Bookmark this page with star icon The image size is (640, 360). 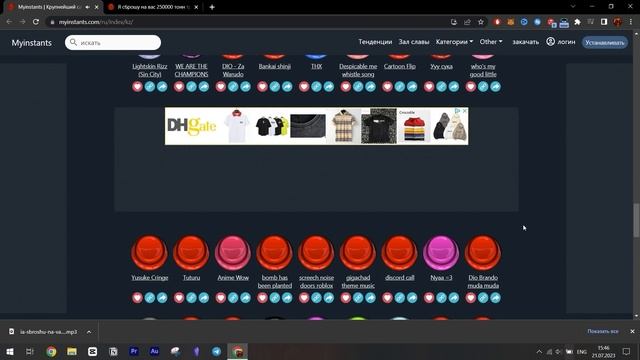[481, 22]
